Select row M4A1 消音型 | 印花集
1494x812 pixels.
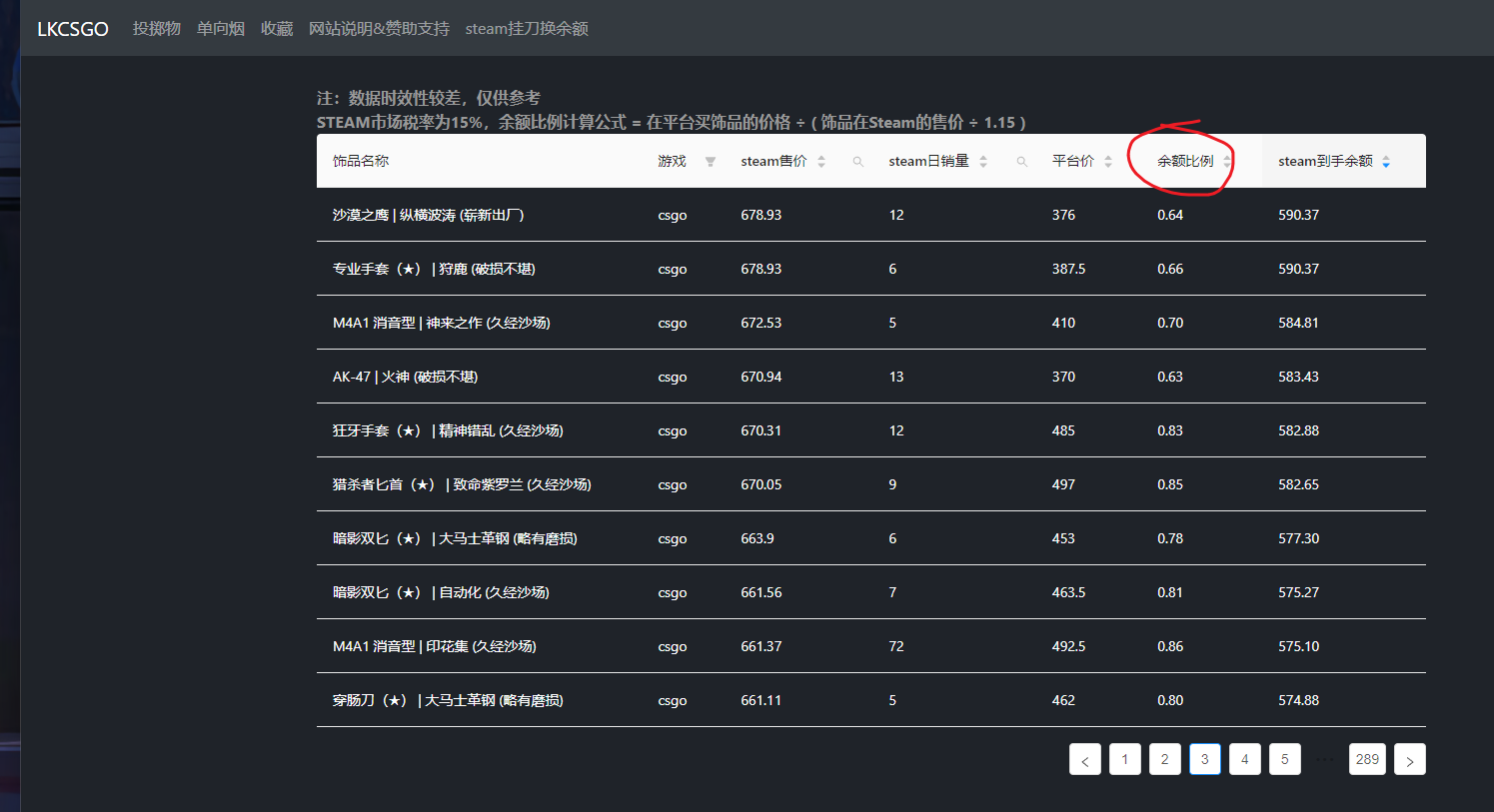point(871,646)
